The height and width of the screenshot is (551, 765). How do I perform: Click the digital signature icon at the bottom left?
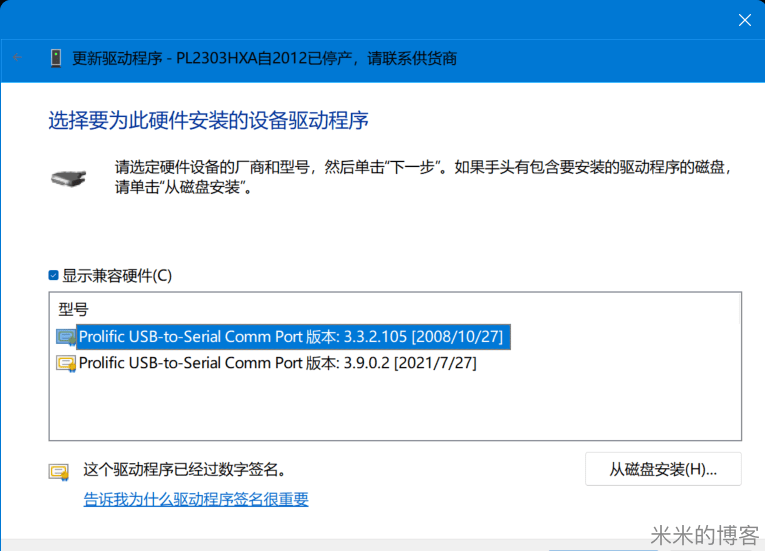[60, 471]
